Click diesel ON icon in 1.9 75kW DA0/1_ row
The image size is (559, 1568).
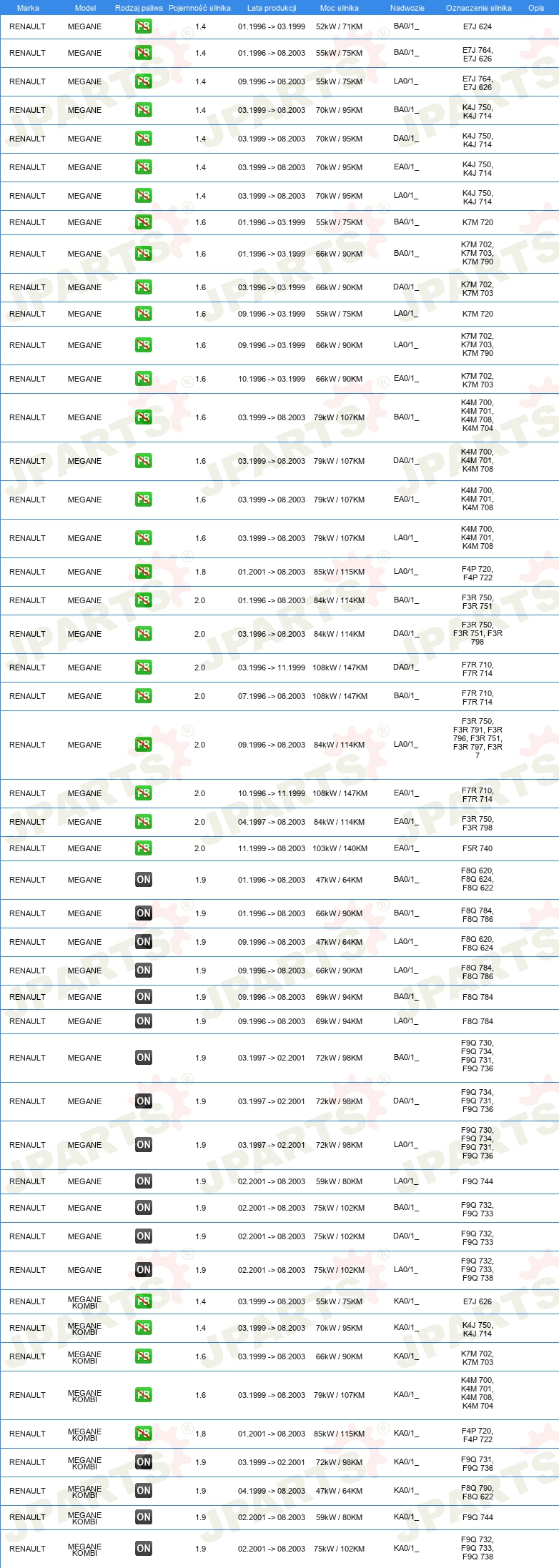143,1236
